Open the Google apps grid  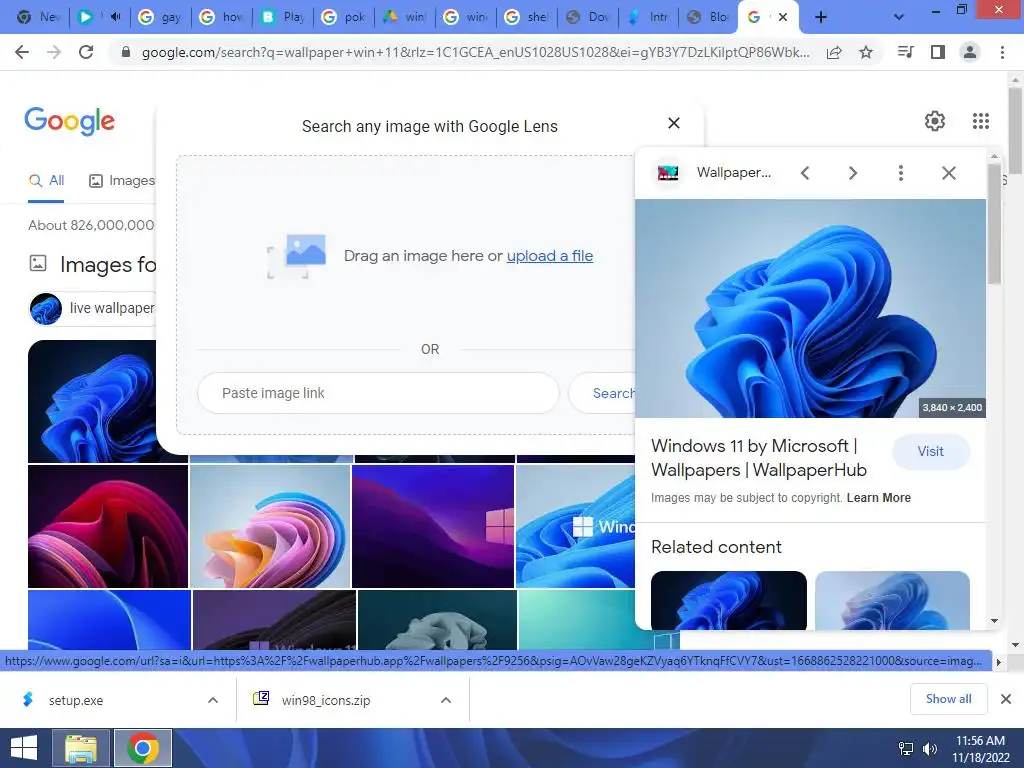(981, 121)
